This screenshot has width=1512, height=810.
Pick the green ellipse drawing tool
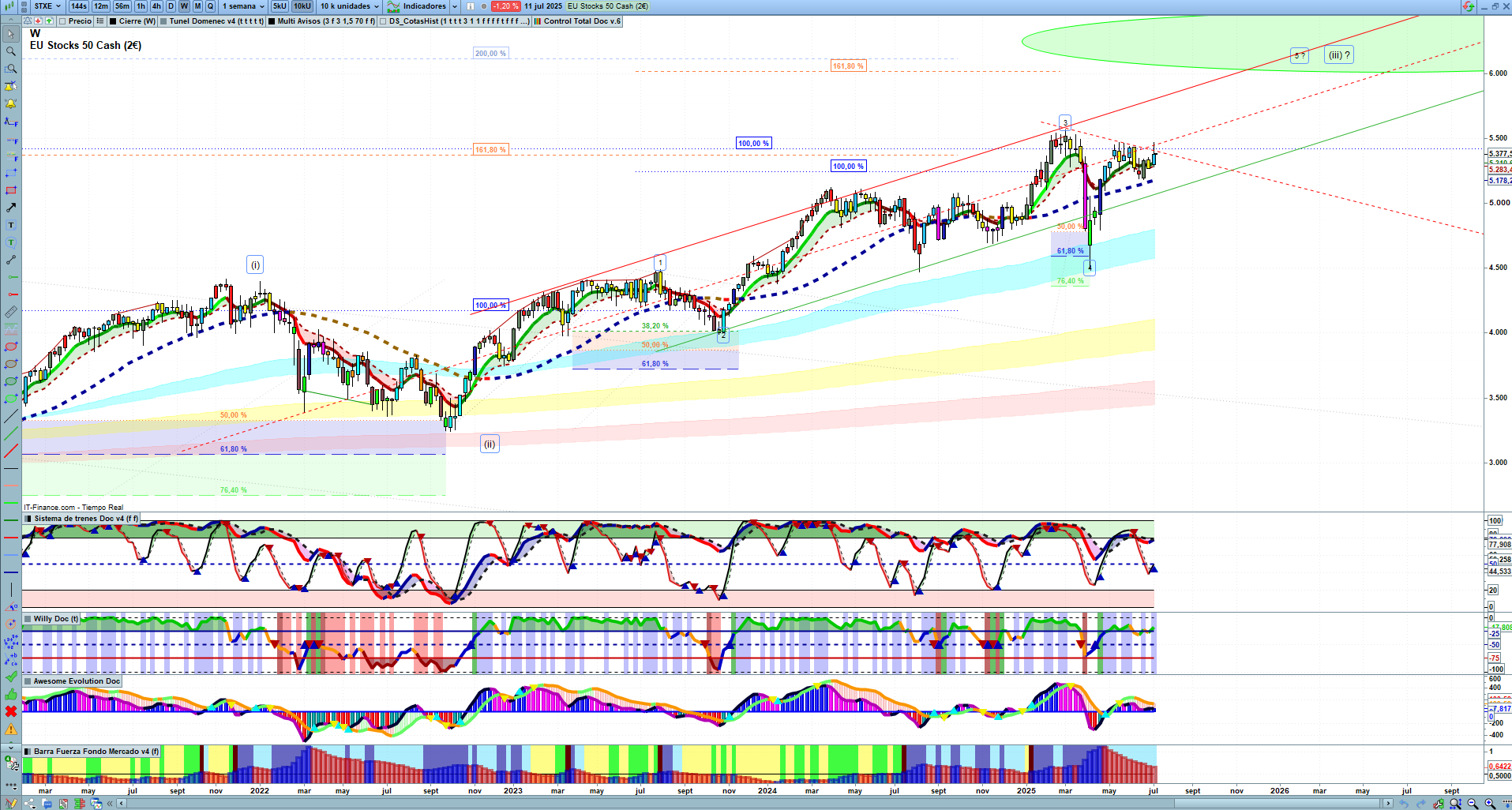(11, 381)
